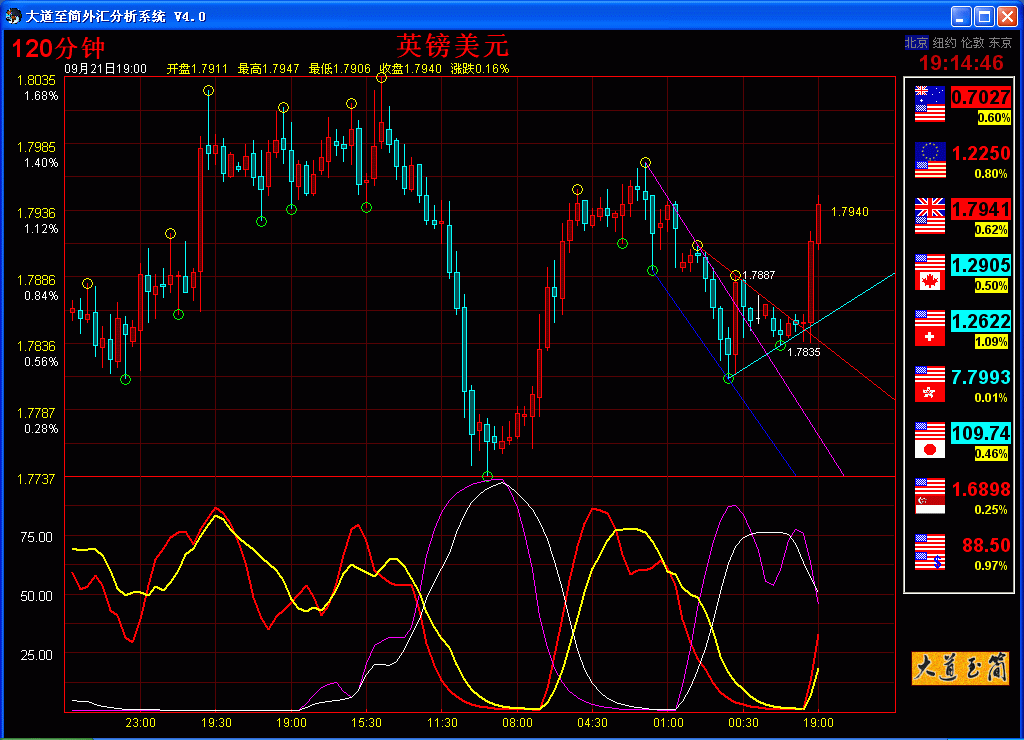Image resolution: width=1024 pixels, height=740 pixels.
Task: Switch clock to 东京 time zone
Action: coord(1000,43)
